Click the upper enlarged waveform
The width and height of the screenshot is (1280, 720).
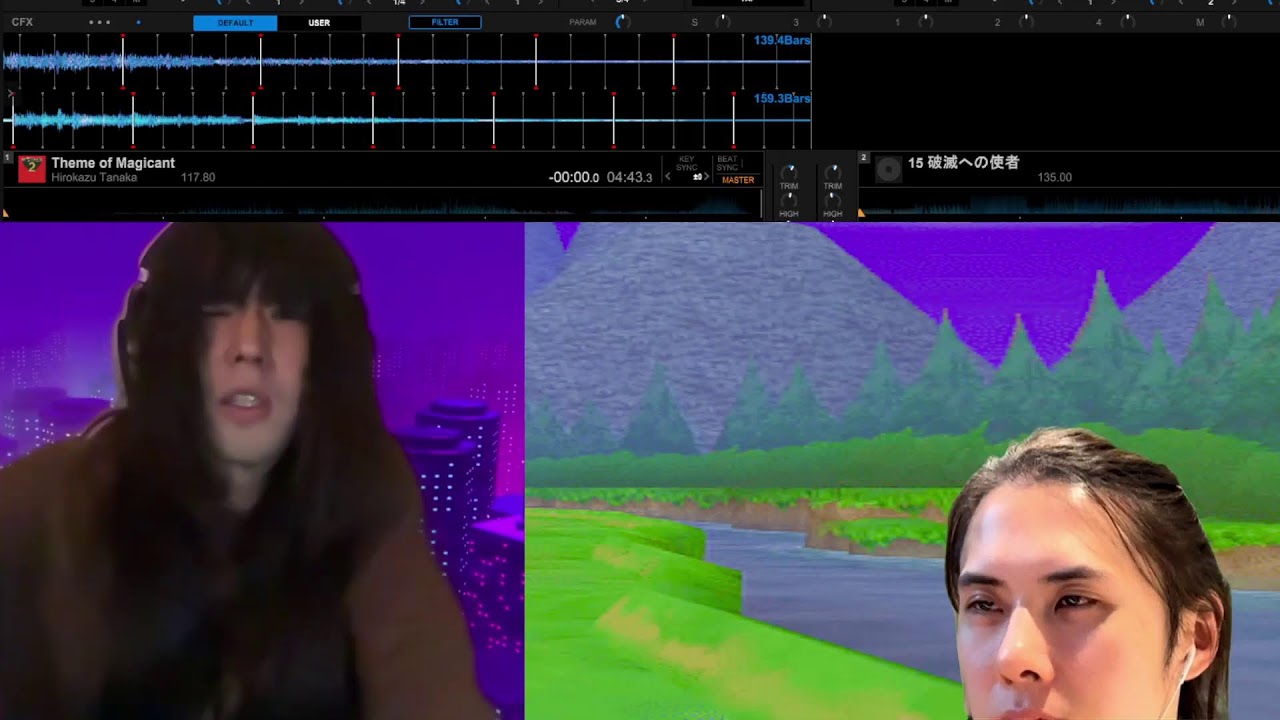[x=406, y=61]
